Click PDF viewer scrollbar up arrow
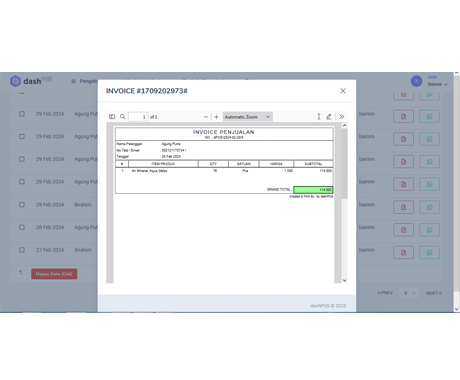 pyautogui.click(x=344, y=125)
